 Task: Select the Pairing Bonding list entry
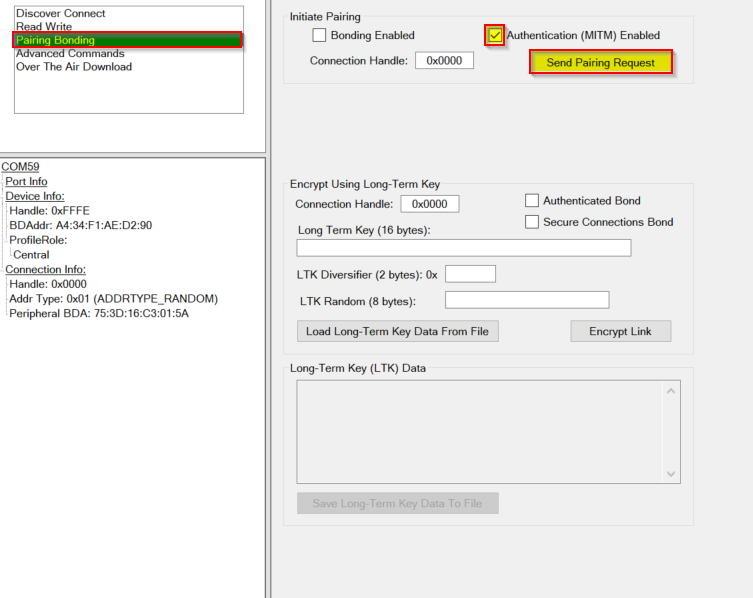[x=56, y=40]
